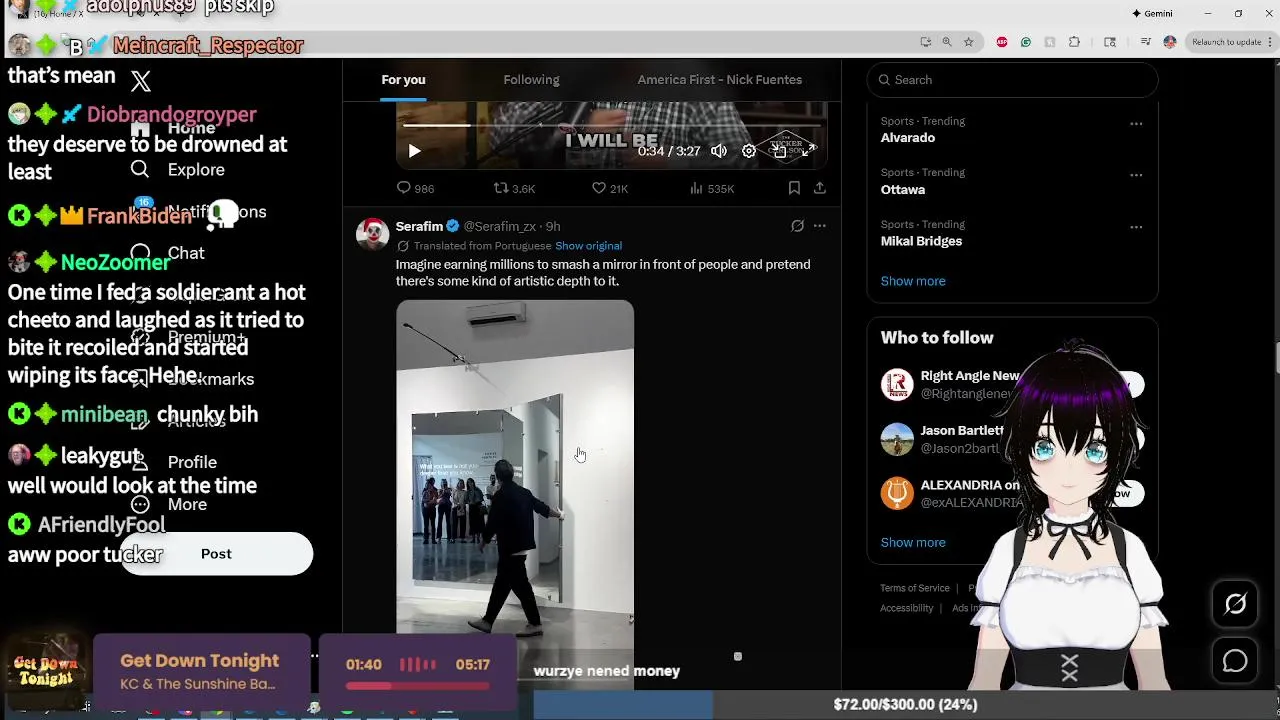
Task: Open the floating Grok button
Action: tap(1235, 603)
